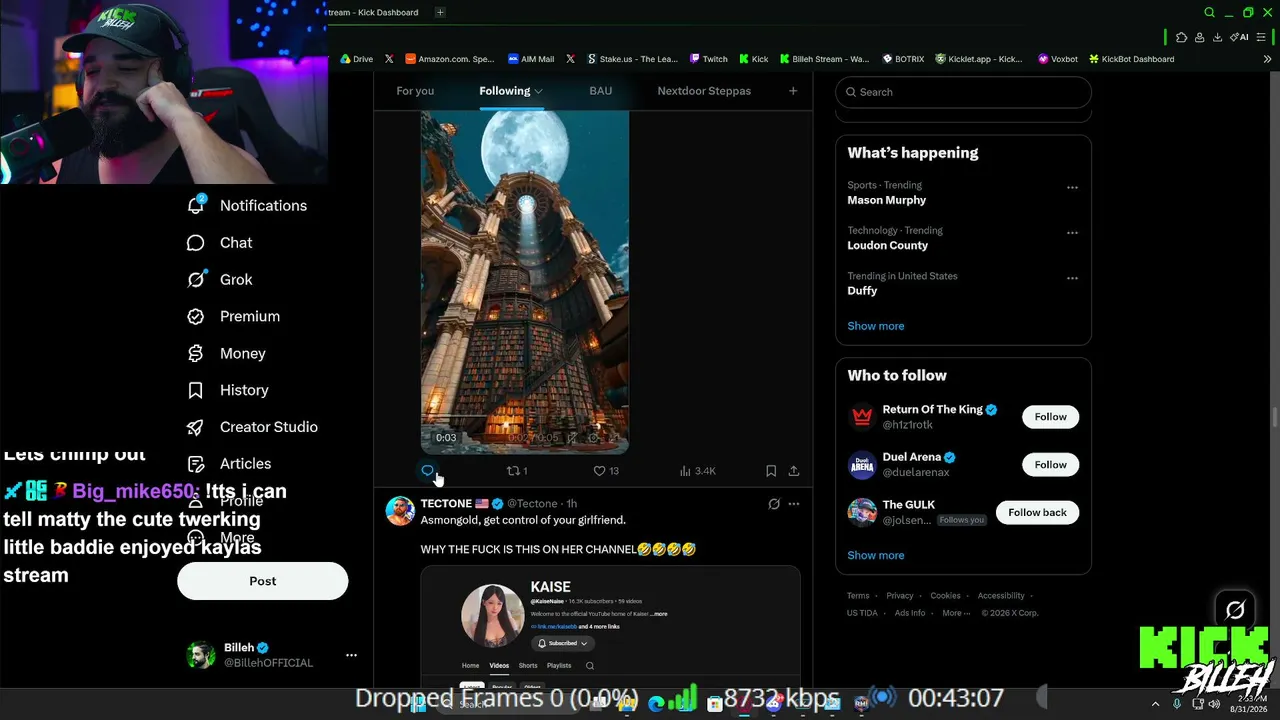1280x720 pixels.
Task: Open Grok from the sidebar
Action: click(220, 280)
